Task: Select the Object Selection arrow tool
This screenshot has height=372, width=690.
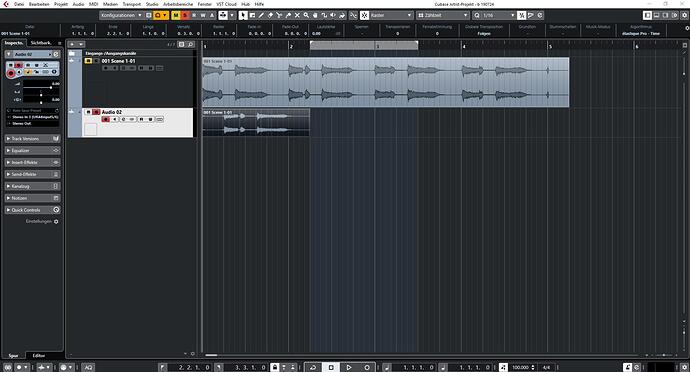Action: point(243,15)
